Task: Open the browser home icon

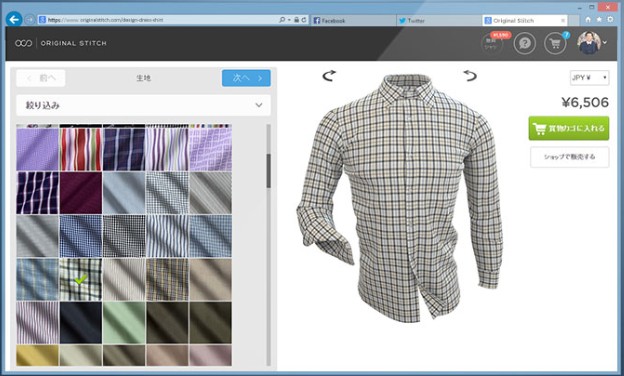Action: 588,19
